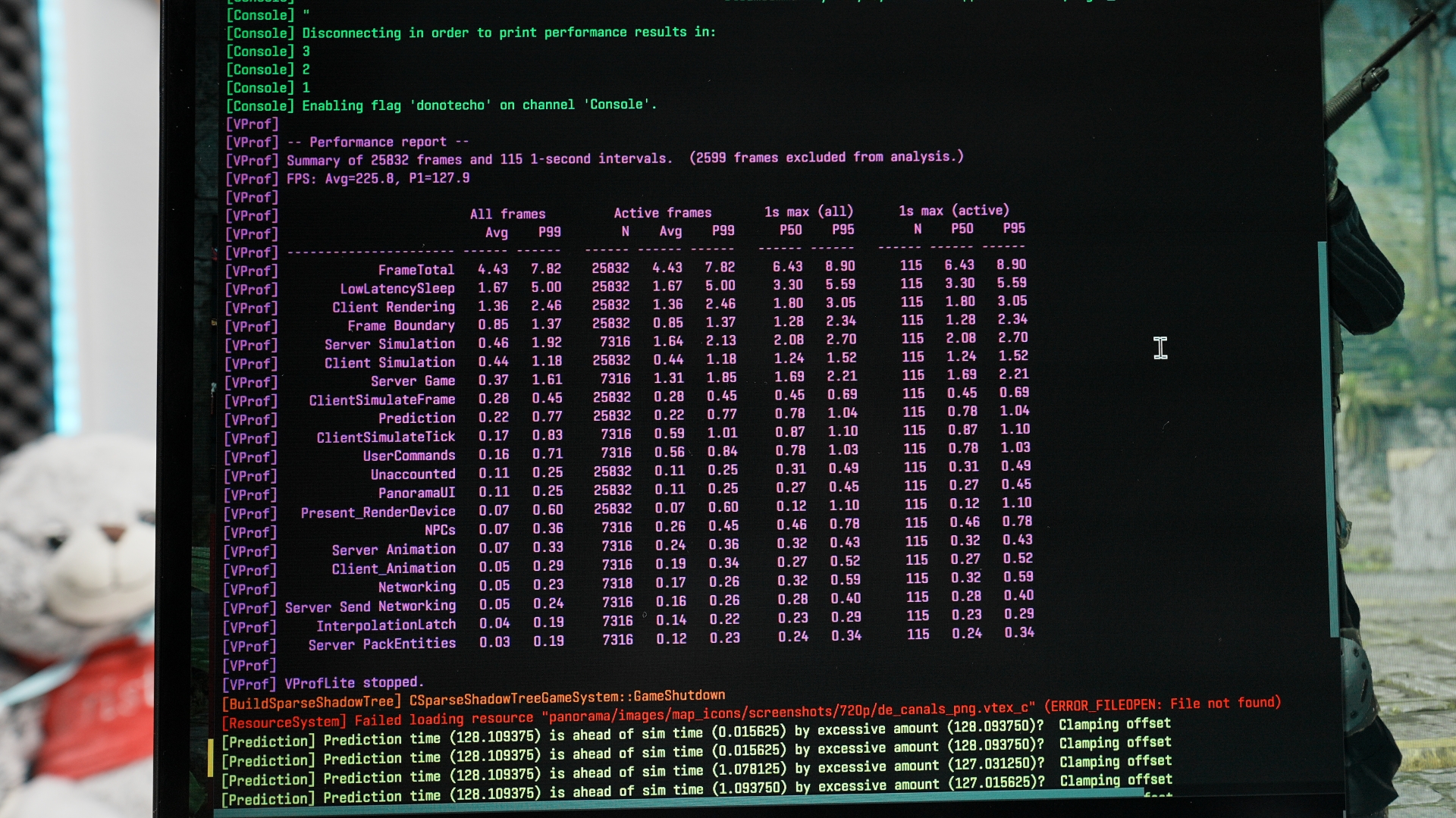Click the 'Enabling flag donotecho' console line
The width and height of the screenshot is (1456, 818).
479,105
